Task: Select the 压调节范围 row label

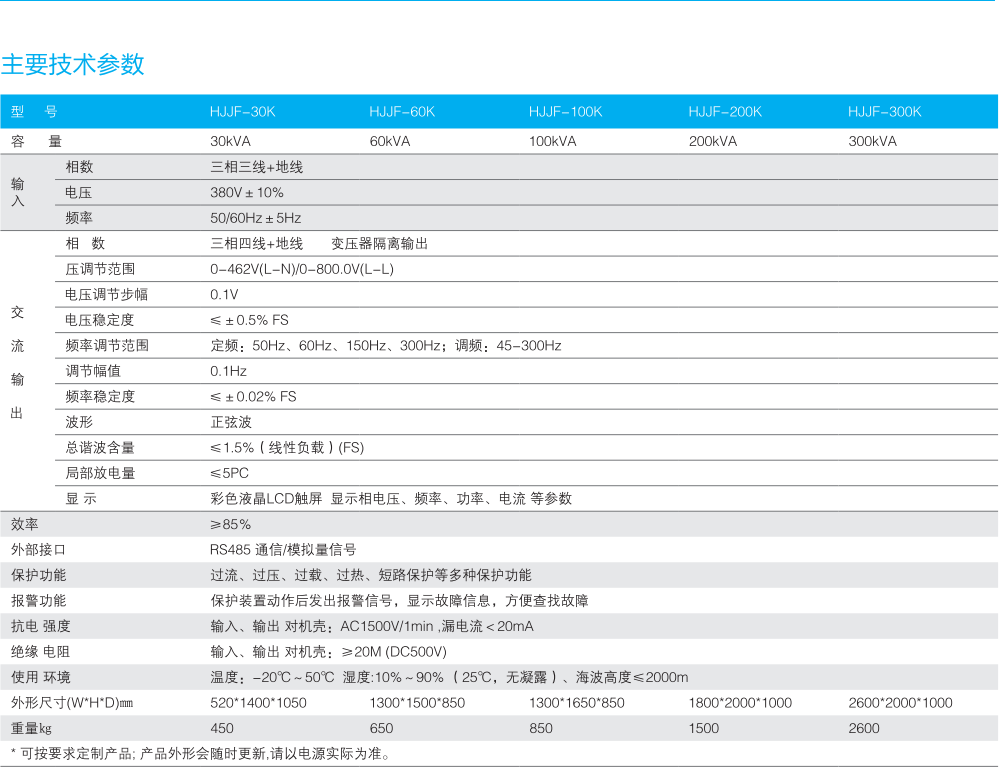Action: pyautogui.click(x=100, y=269)
